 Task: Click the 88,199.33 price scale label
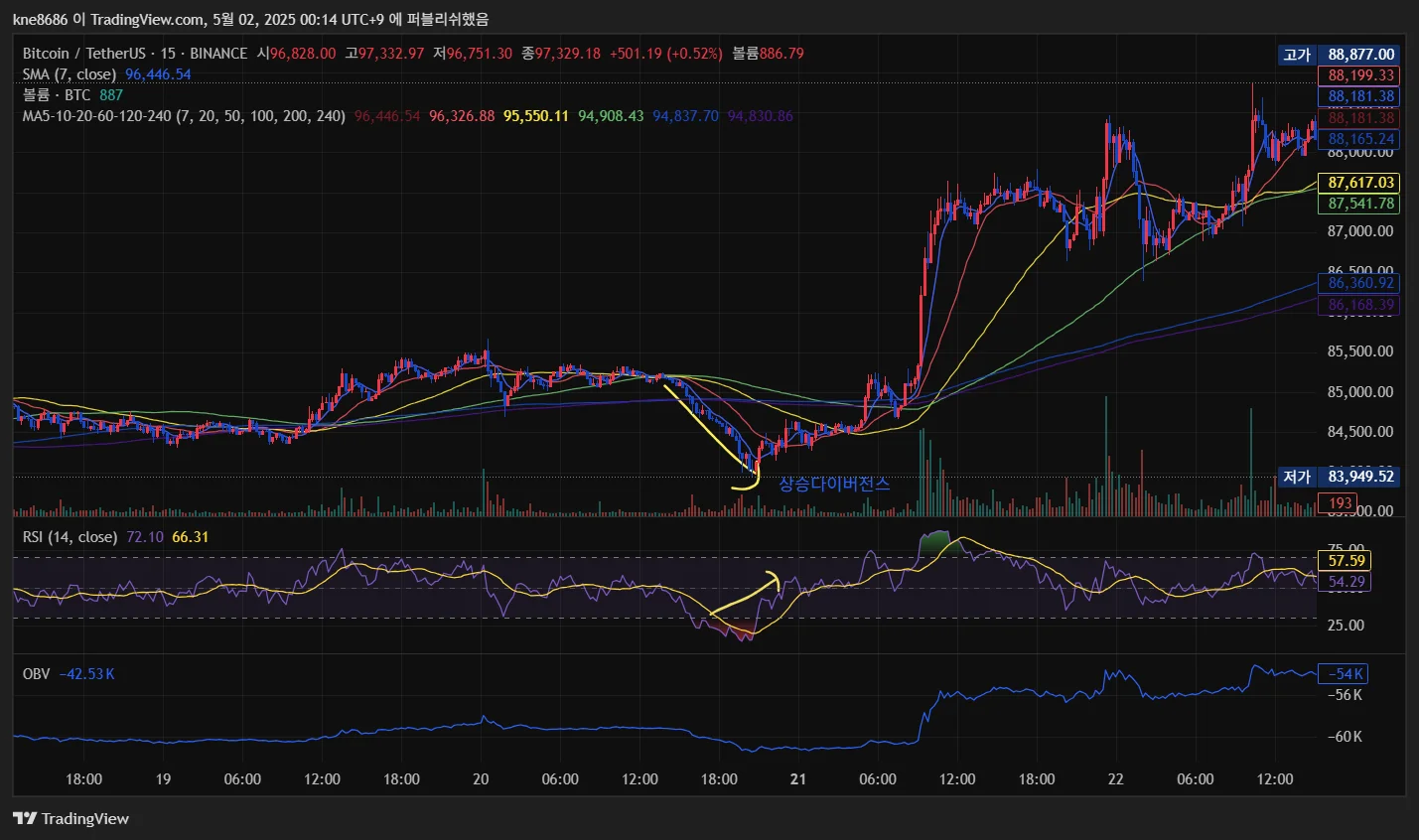1359,75
